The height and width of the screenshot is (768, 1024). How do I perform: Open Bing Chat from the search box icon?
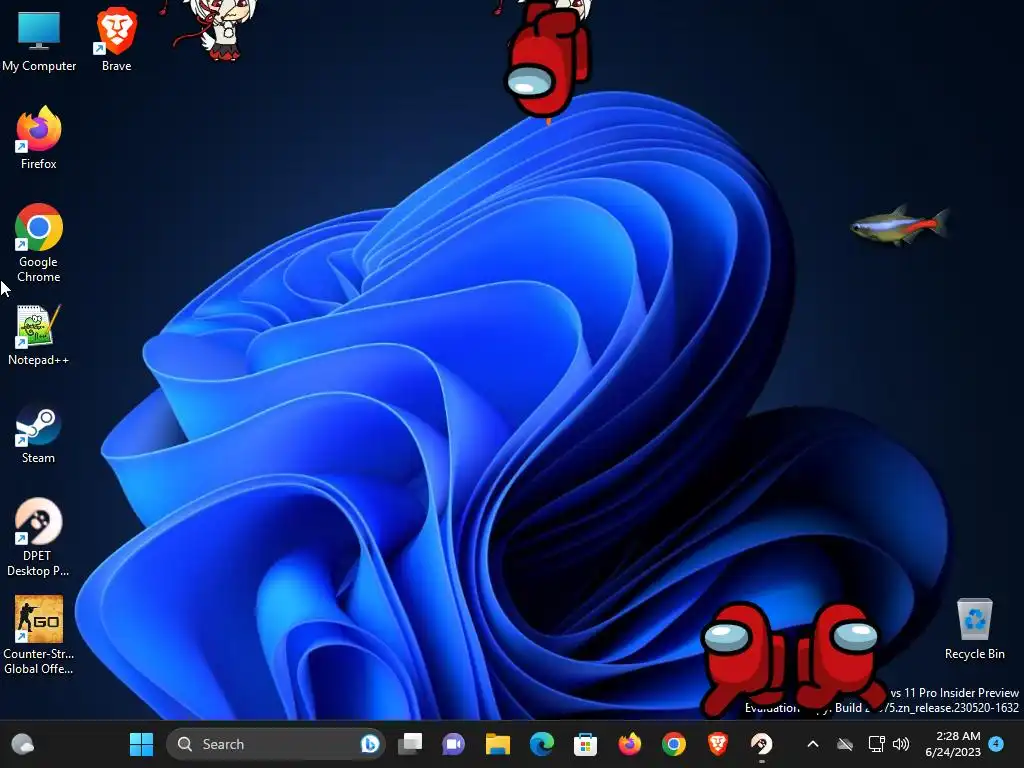pyautogui.click(x=370, y=744)
